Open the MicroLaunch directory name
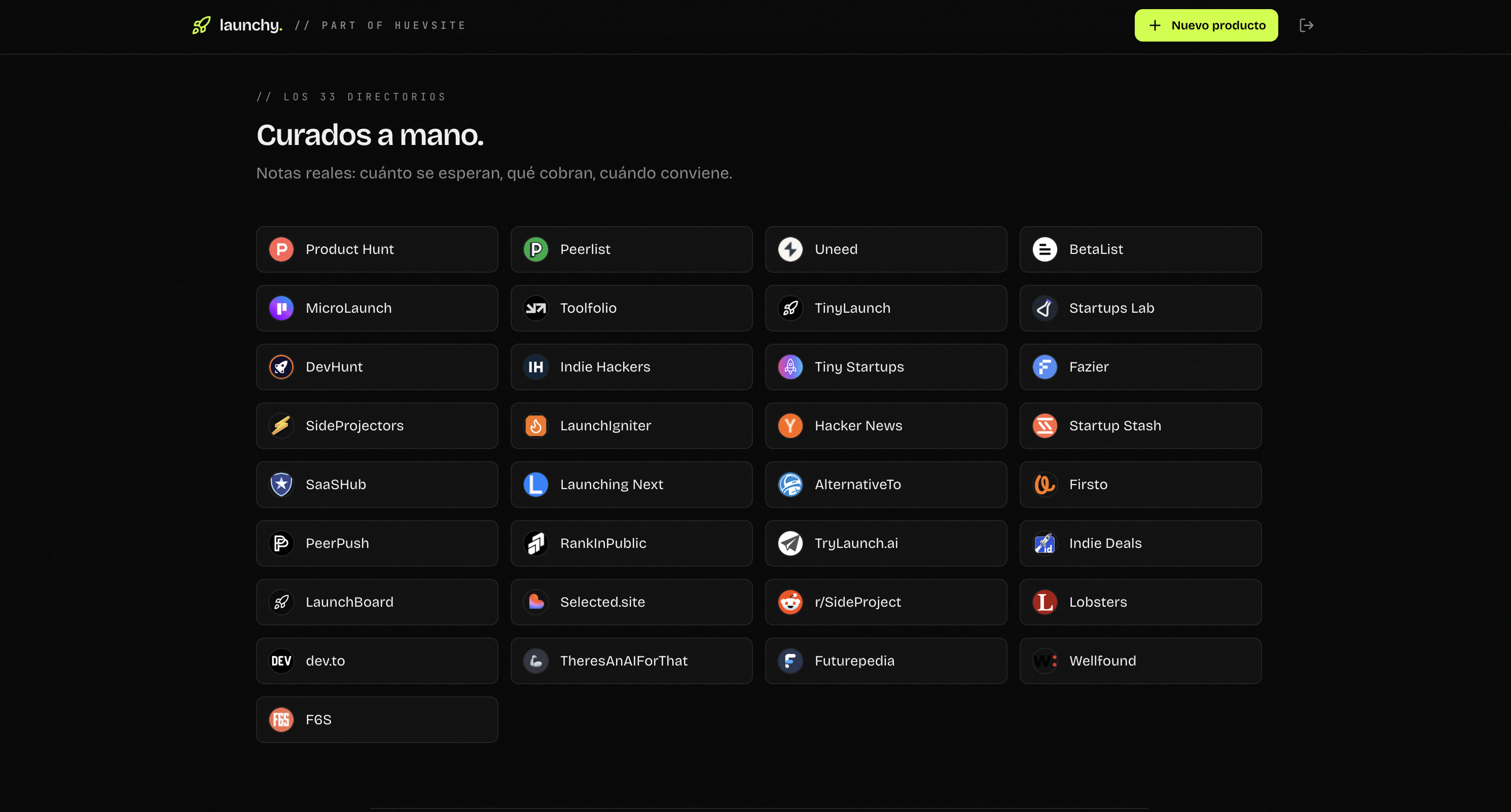 (x=348, y=308)
